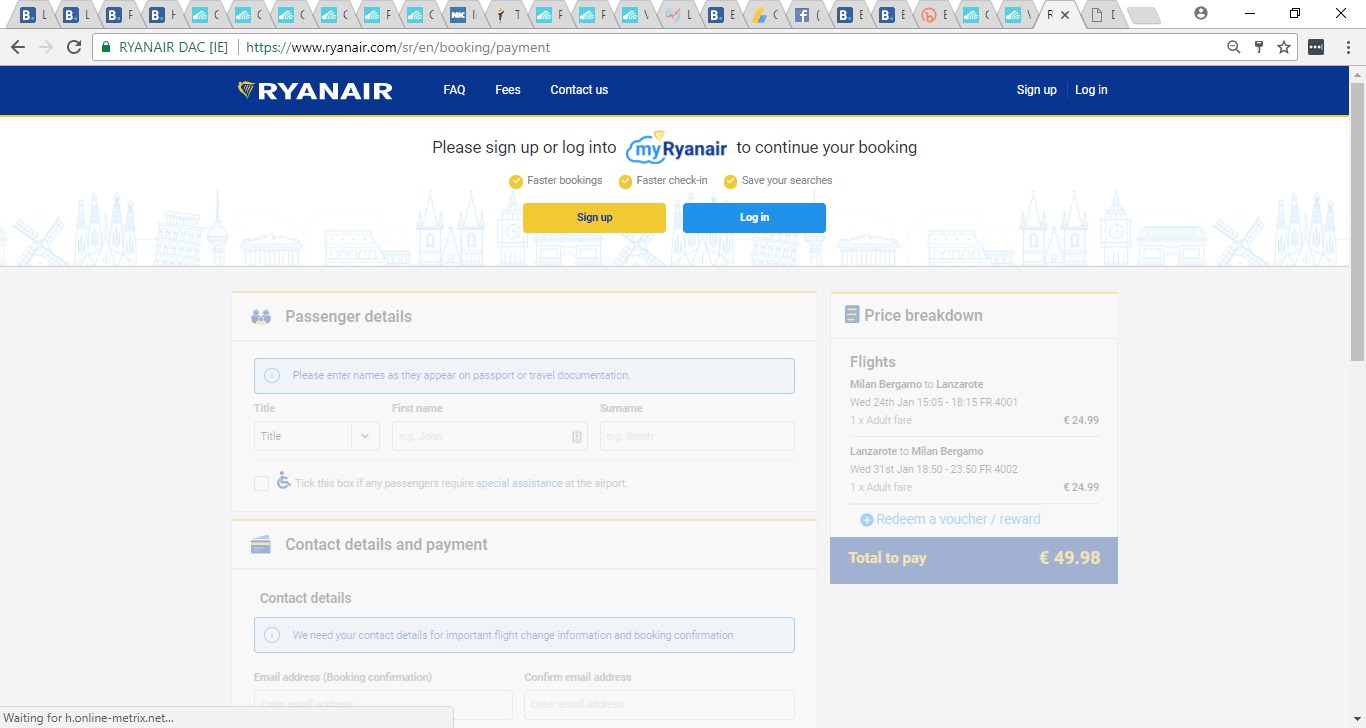The image size is (1366, 728).
Task: Click the zoom magnifier icon in address bar
Action: 1234,47
